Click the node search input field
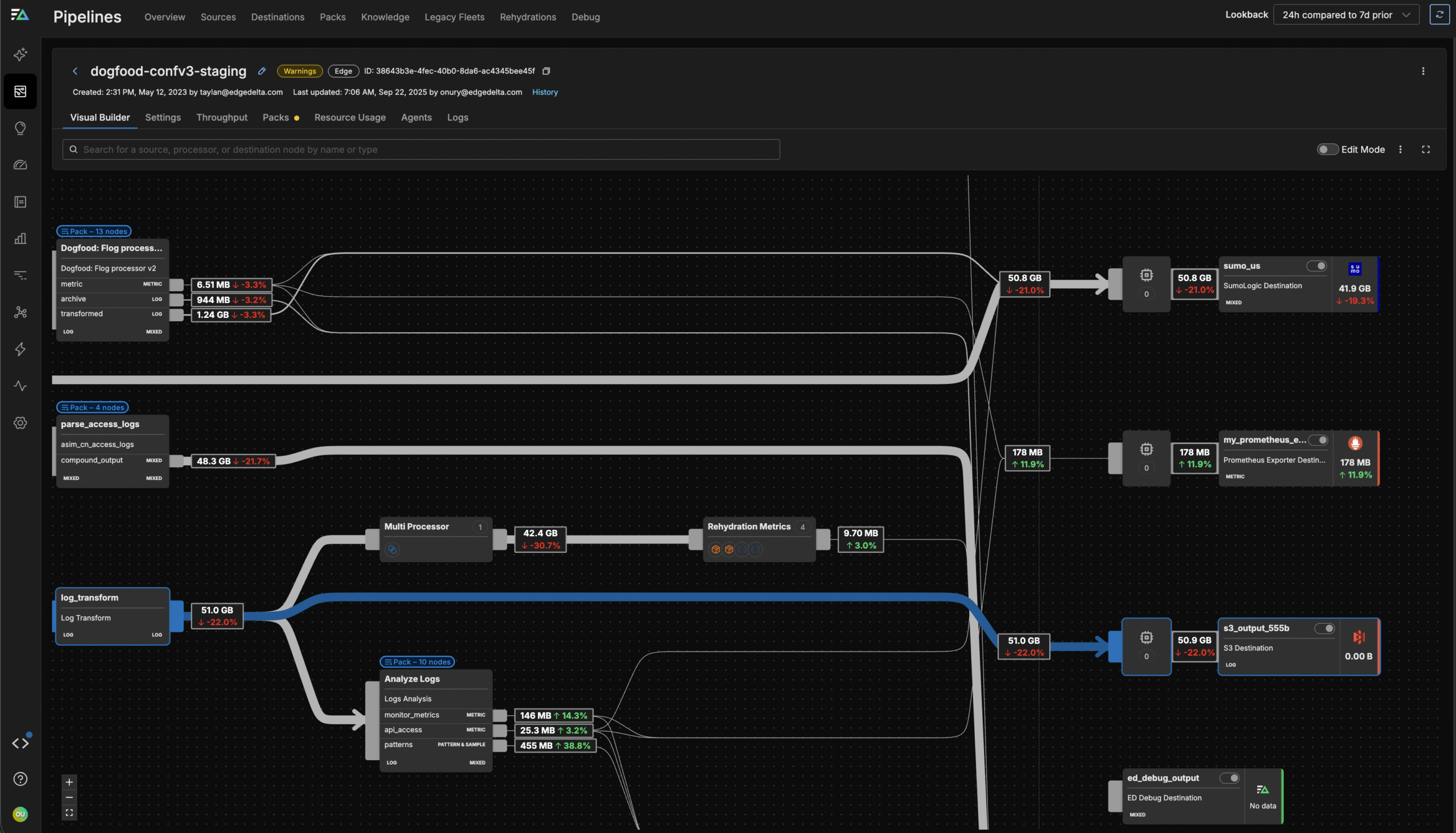This screenshot has height=833, width=1456. pos(421,150)
